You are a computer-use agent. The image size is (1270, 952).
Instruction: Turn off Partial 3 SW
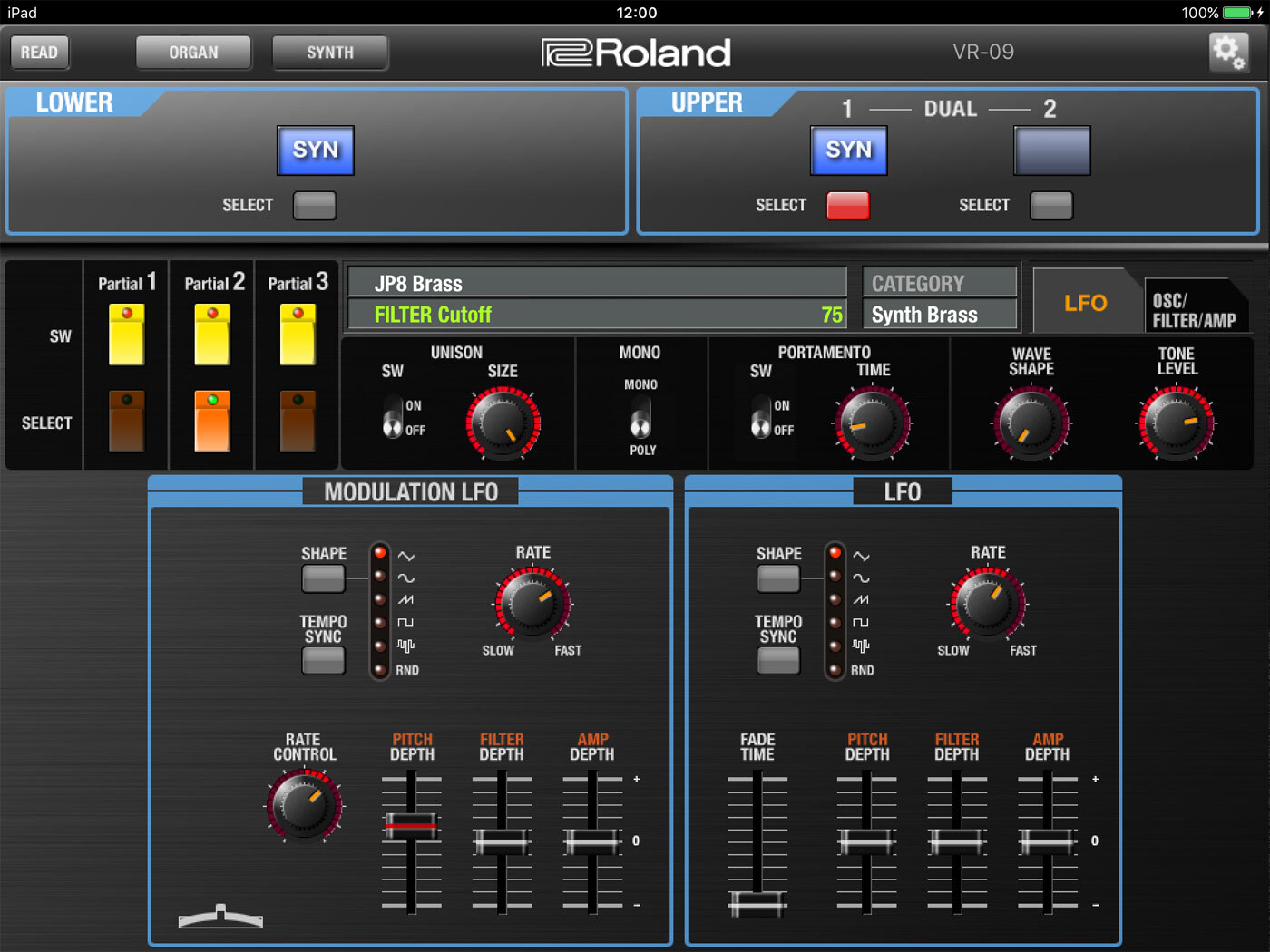[298, 335]
